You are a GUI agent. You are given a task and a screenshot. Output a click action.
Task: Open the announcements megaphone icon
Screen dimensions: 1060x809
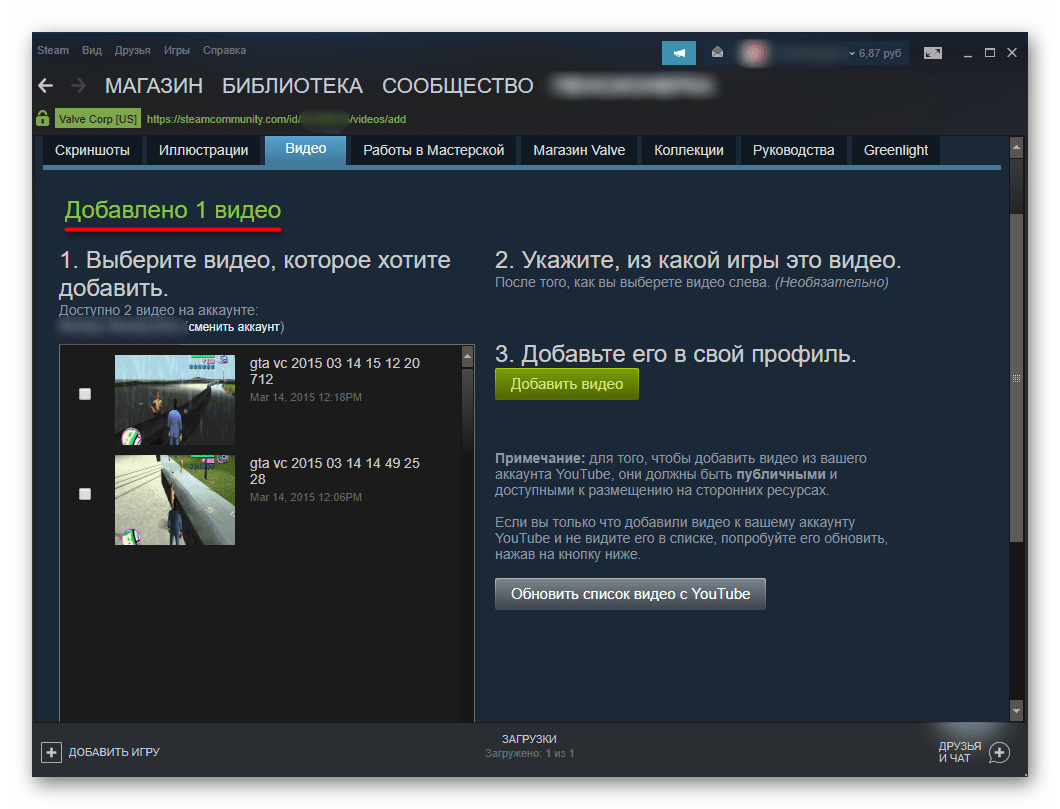(x=678, y=53)
